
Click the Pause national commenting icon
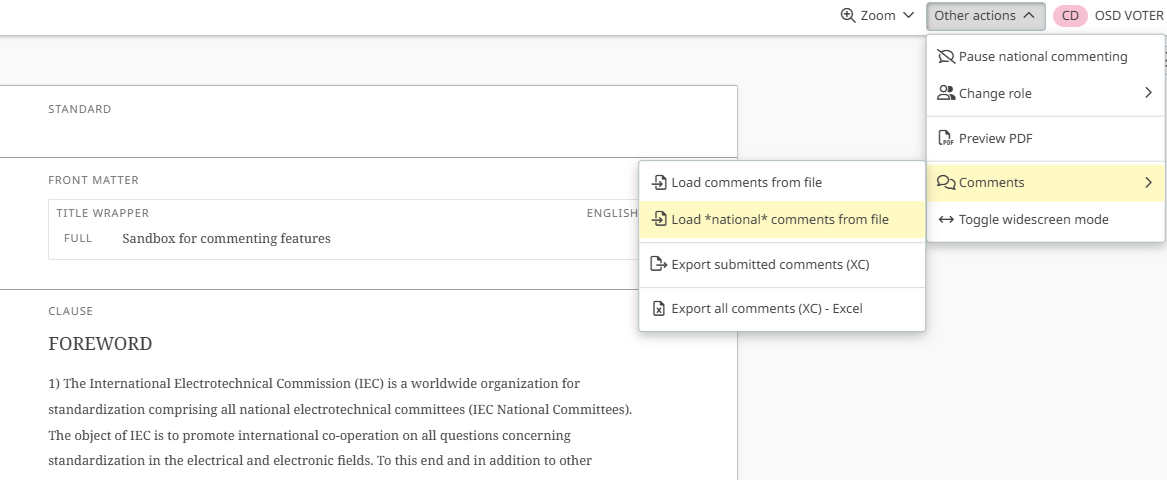click(x=946, y=57)
